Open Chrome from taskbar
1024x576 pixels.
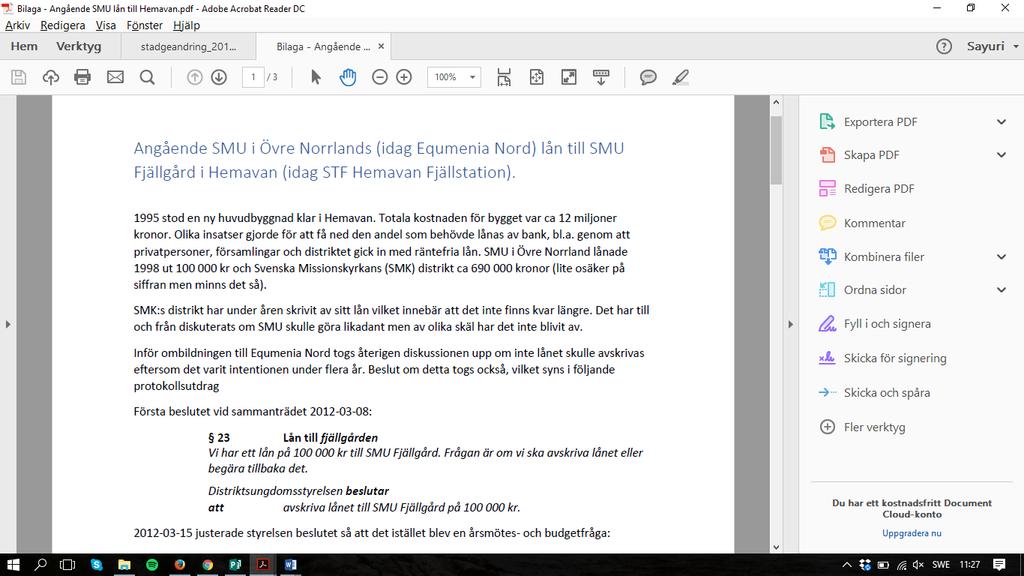[208, 565]
